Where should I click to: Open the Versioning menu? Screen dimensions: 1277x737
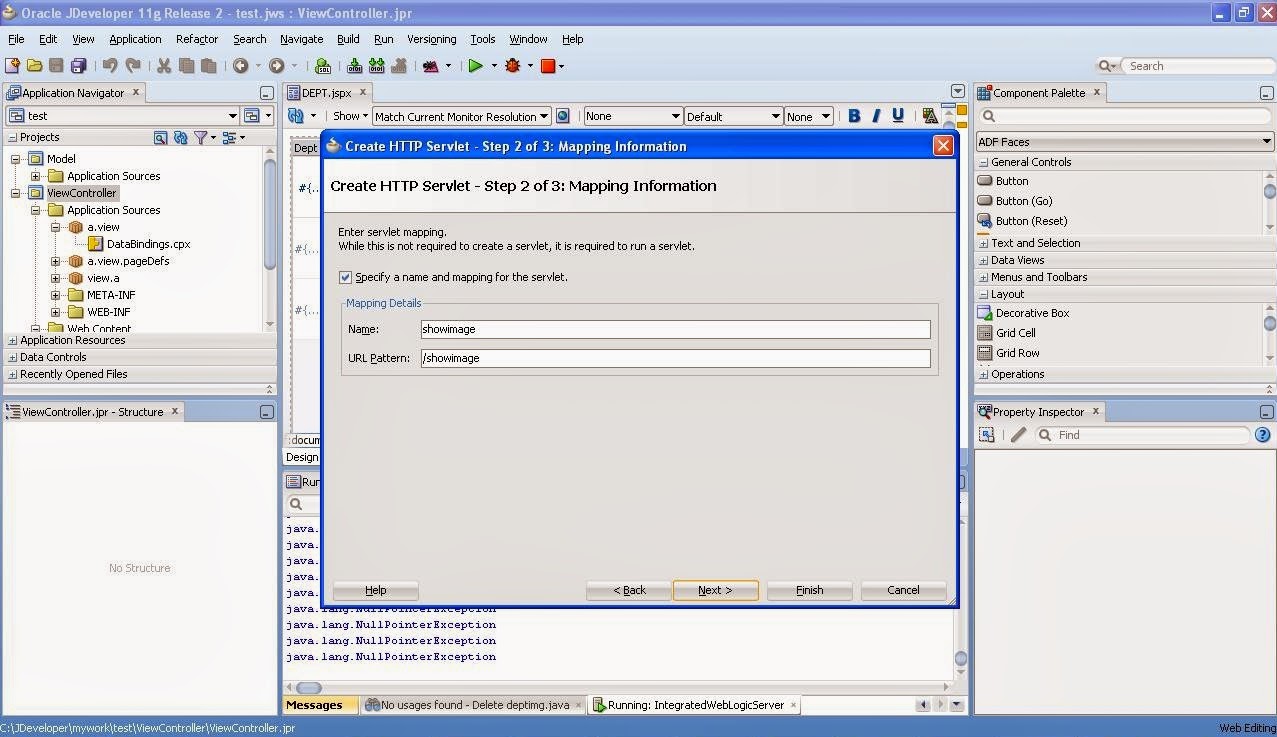(x=430, y=39)
